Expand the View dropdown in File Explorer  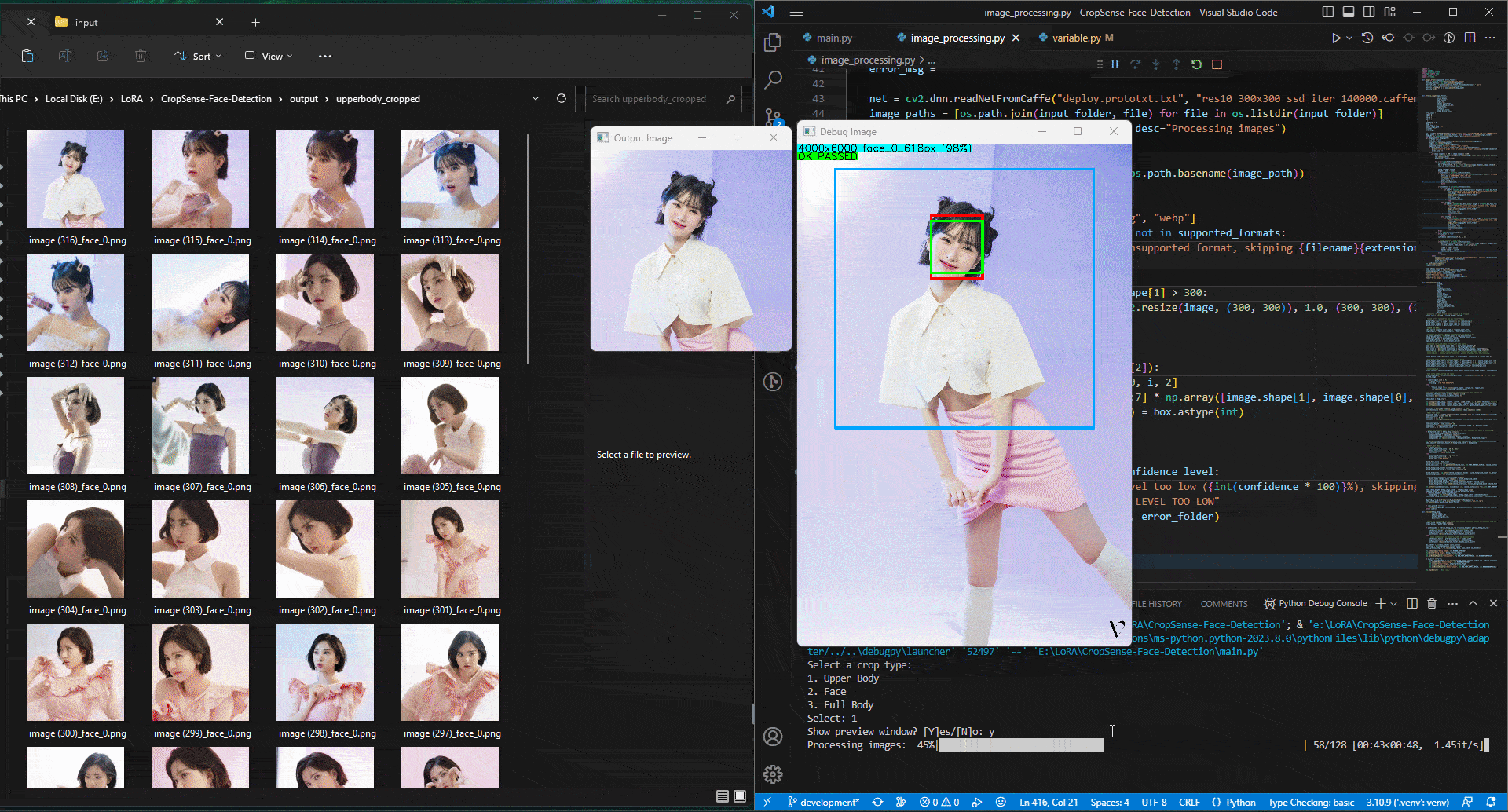[269, 57]
